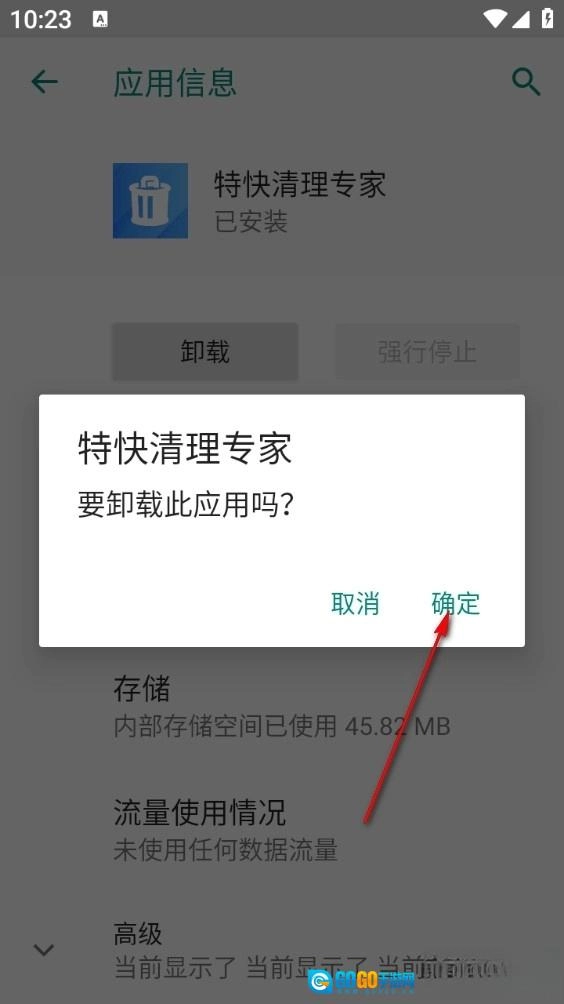The width and height of the screenshot is (564, 1004).
Task: Tap the 应用信息 page title
Action: [x=175, y=83]
